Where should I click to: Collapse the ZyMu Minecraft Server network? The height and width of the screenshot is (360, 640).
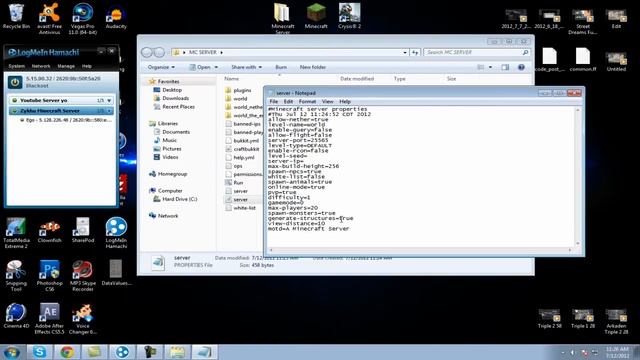pos(109,111)
